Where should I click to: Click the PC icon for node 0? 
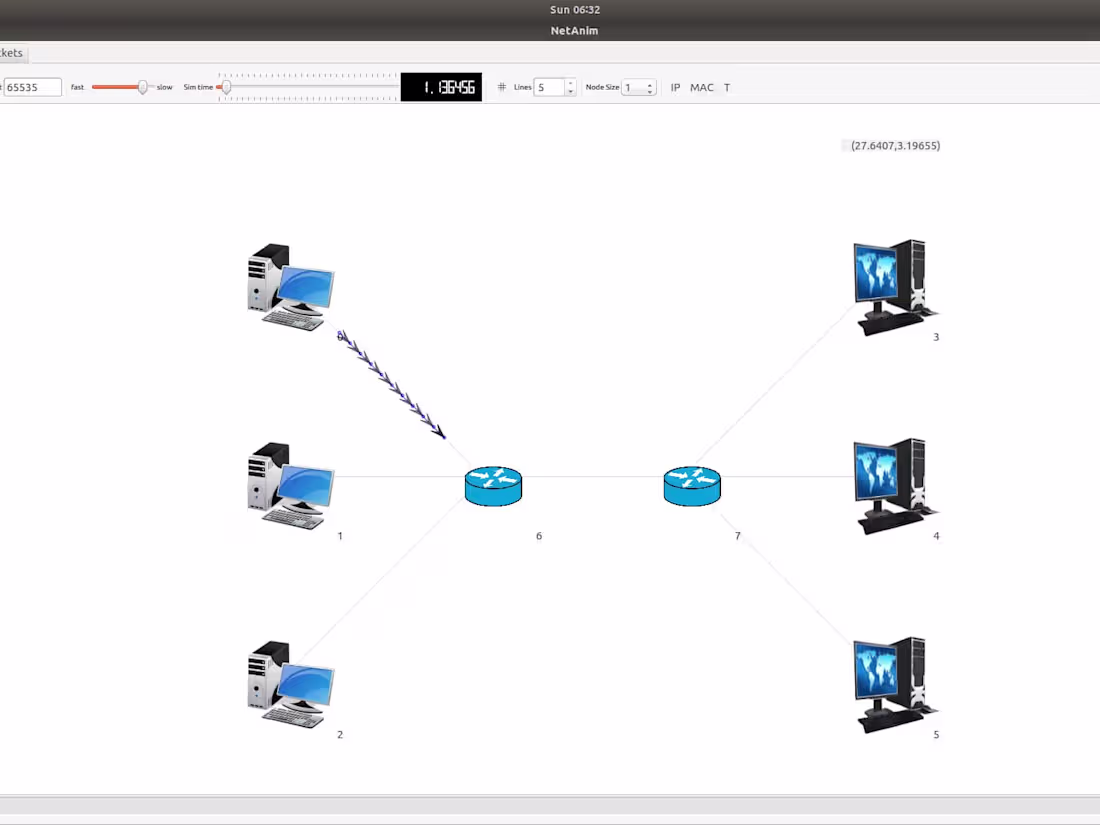[x=290, y=287]
